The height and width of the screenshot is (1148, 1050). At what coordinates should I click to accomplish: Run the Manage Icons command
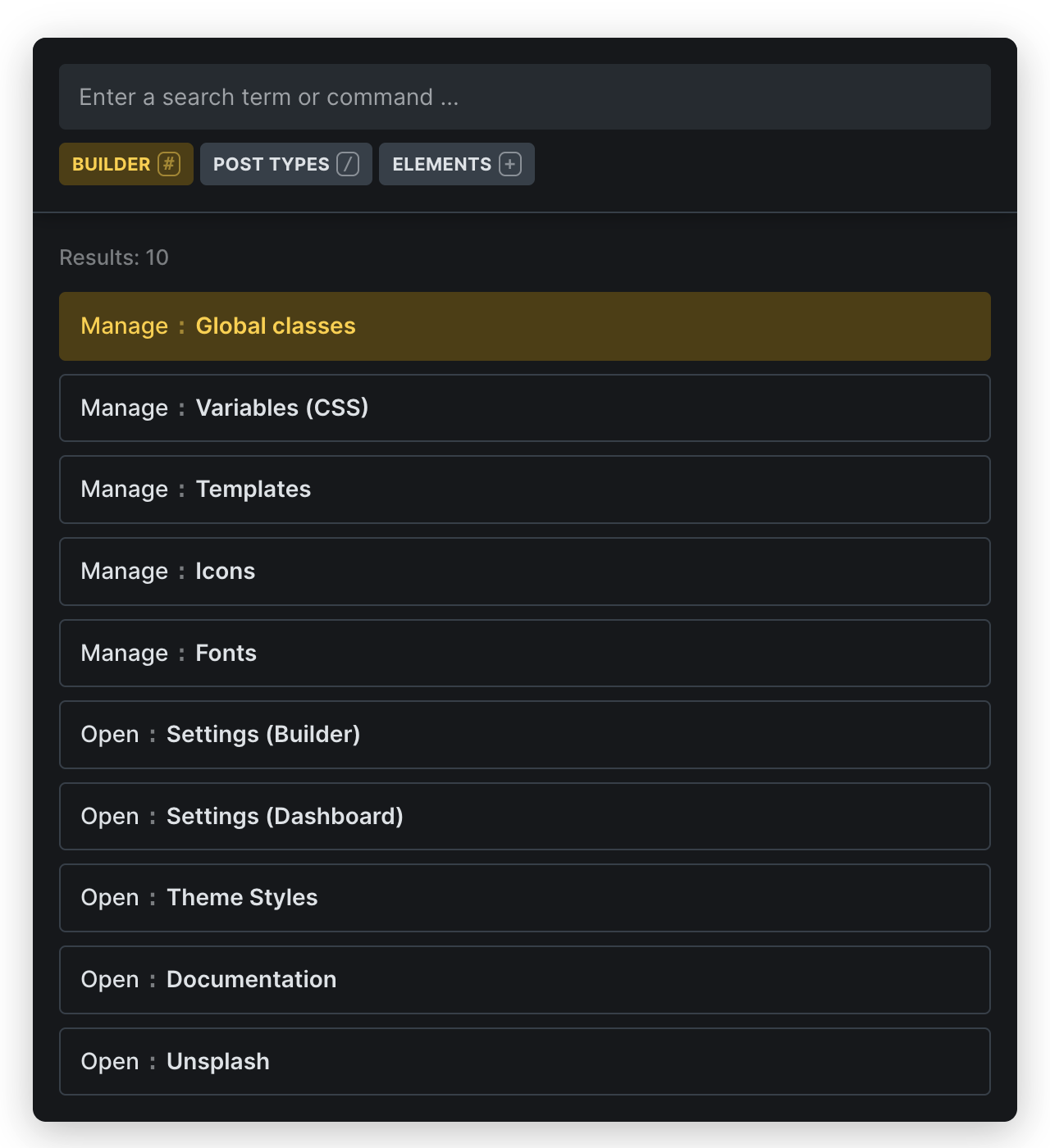pyautogui.click(x=525, y=572)
